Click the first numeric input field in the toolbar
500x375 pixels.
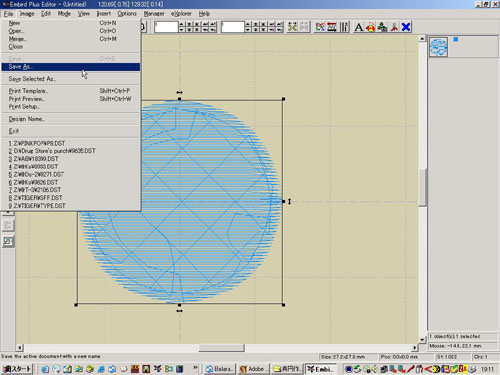(x=166, y=27)
